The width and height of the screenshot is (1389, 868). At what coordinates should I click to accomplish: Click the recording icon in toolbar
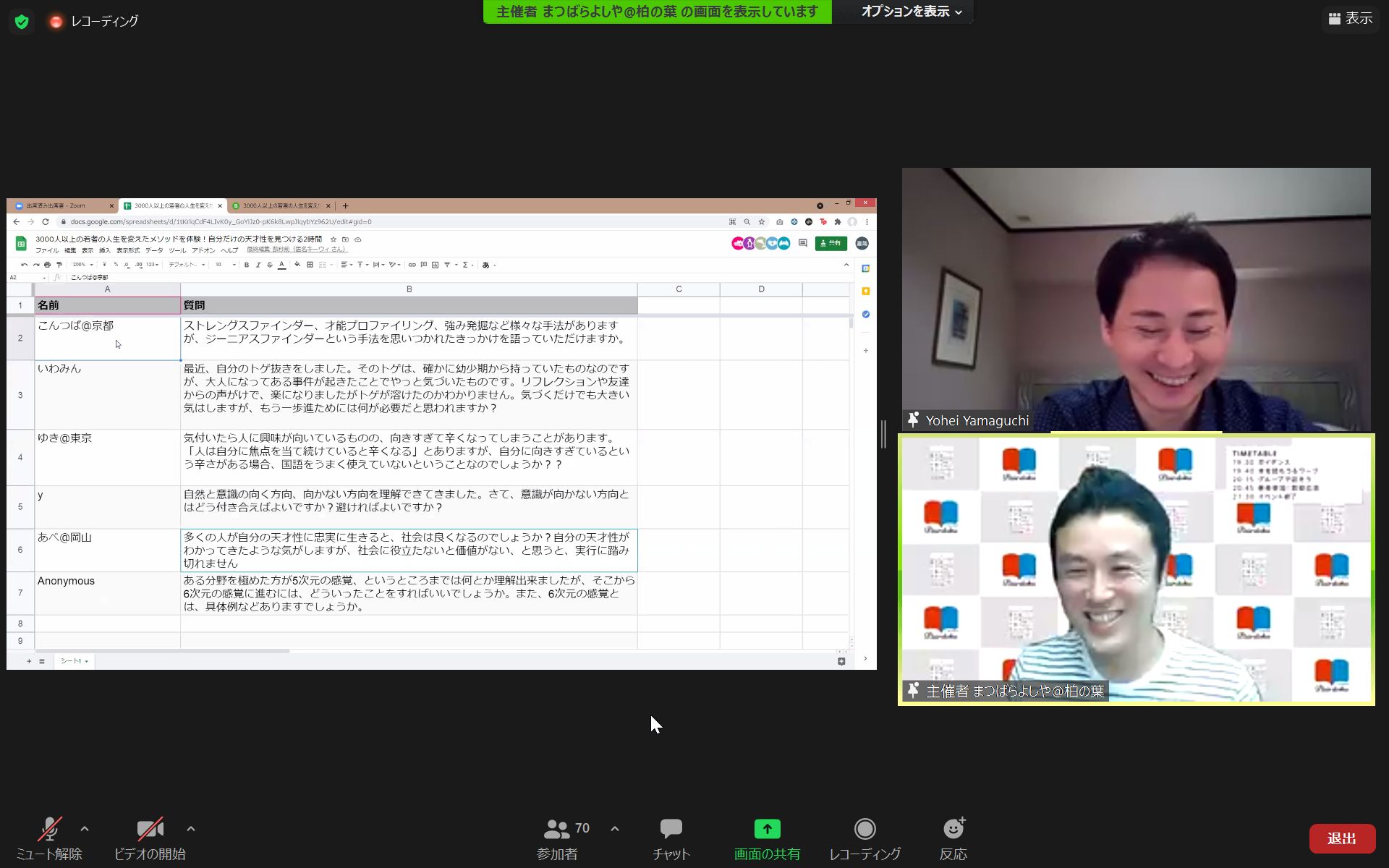865,829
